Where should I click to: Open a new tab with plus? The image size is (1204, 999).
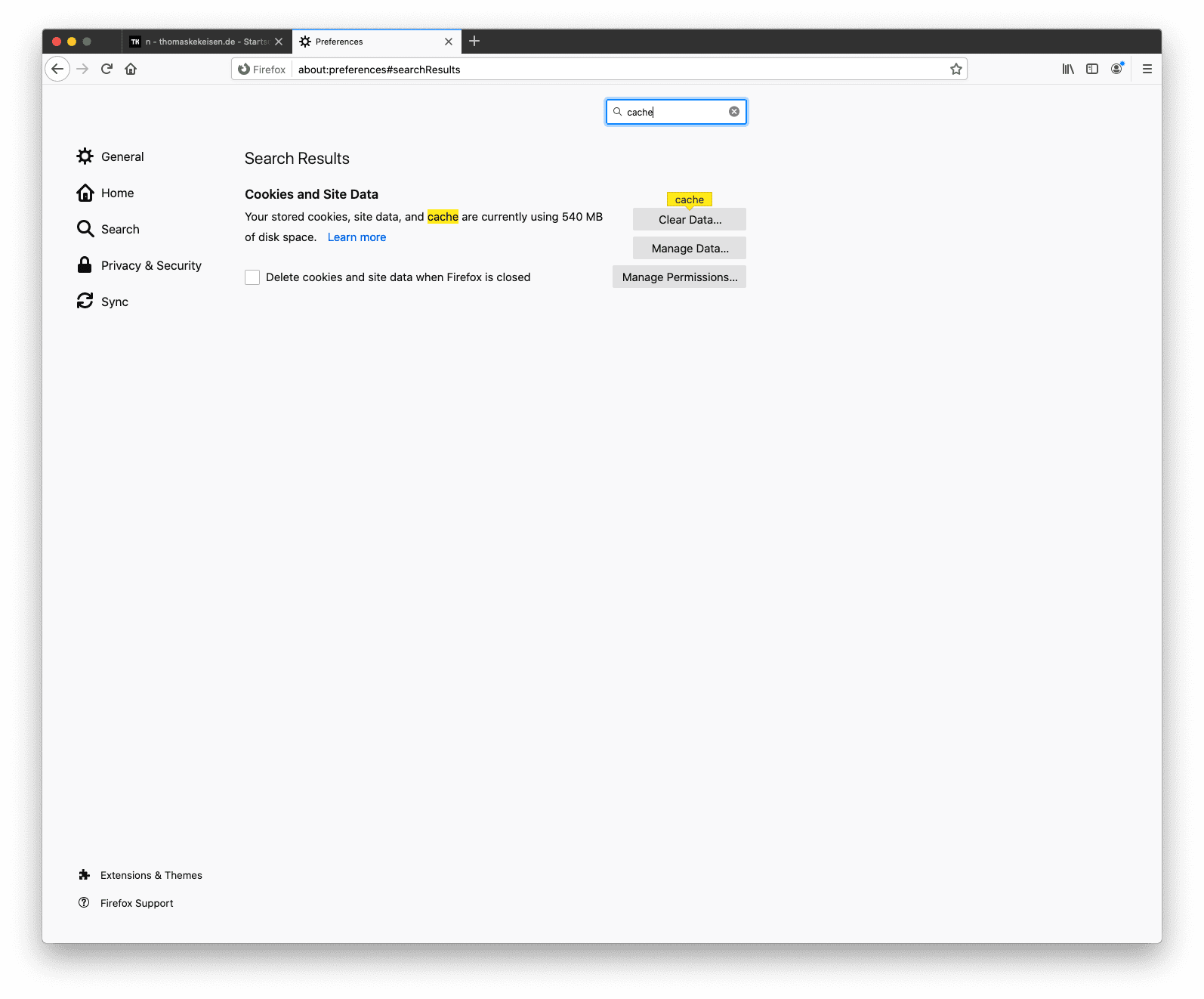pyautogui.click(x=474, y=41)
